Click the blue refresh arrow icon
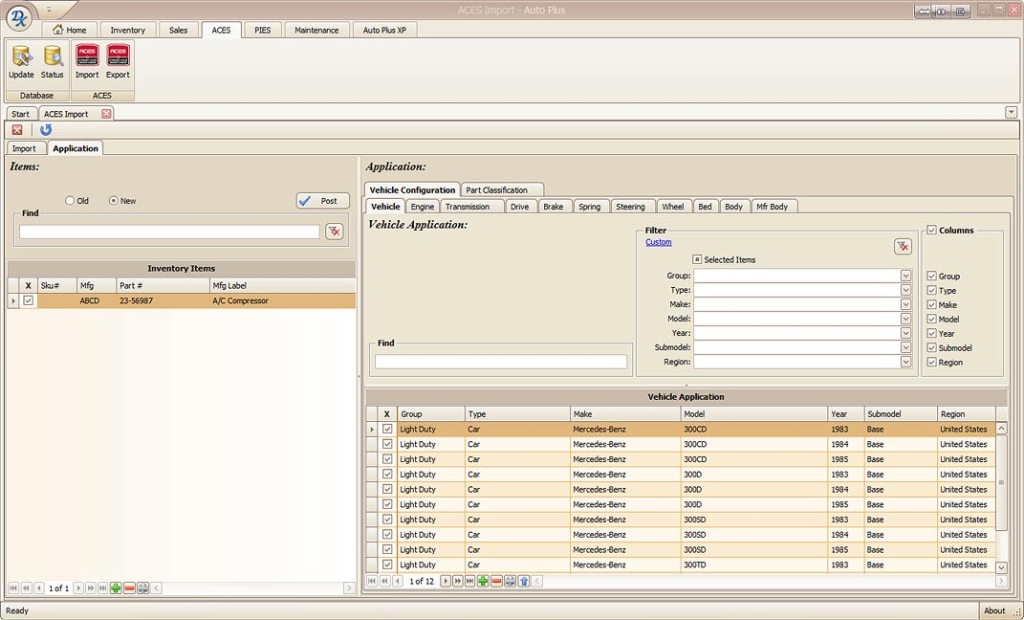1024x620 pixels. tap(46, 130)
